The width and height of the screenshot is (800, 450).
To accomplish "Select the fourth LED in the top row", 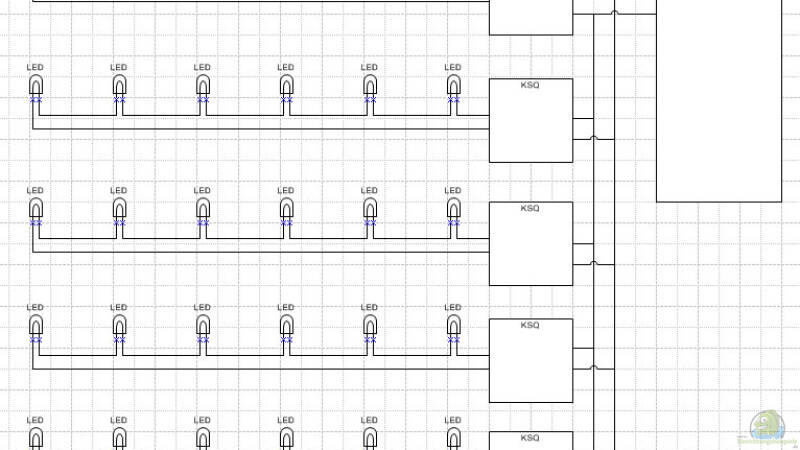I will (x=286, y=86).
